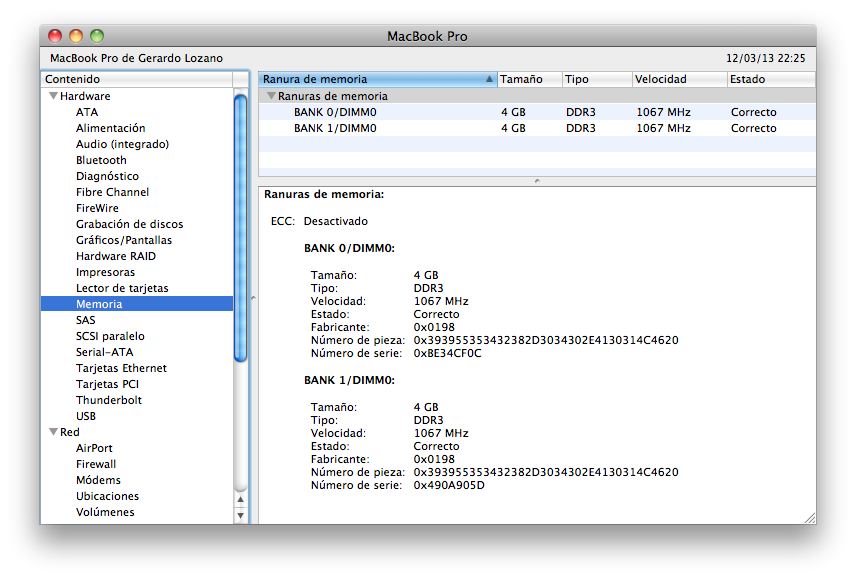Click the sidebar vertical splitter handle
856x579 pixels.
(253, 298)
